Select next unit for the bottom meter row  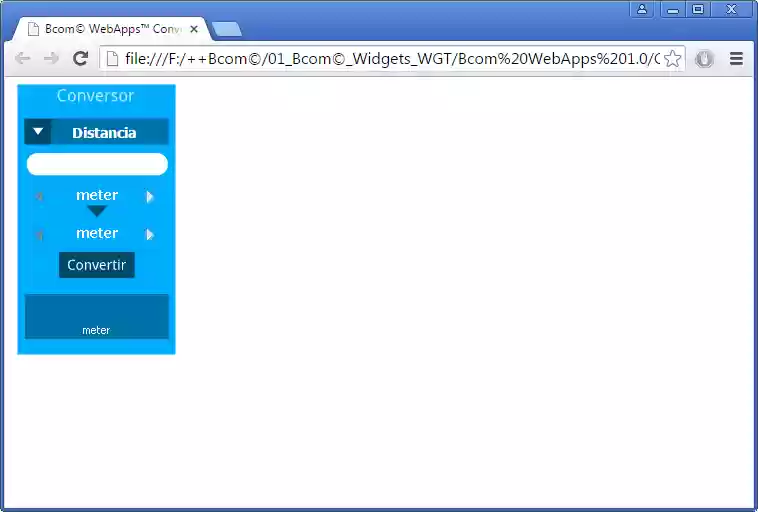[x=150, y=234]
